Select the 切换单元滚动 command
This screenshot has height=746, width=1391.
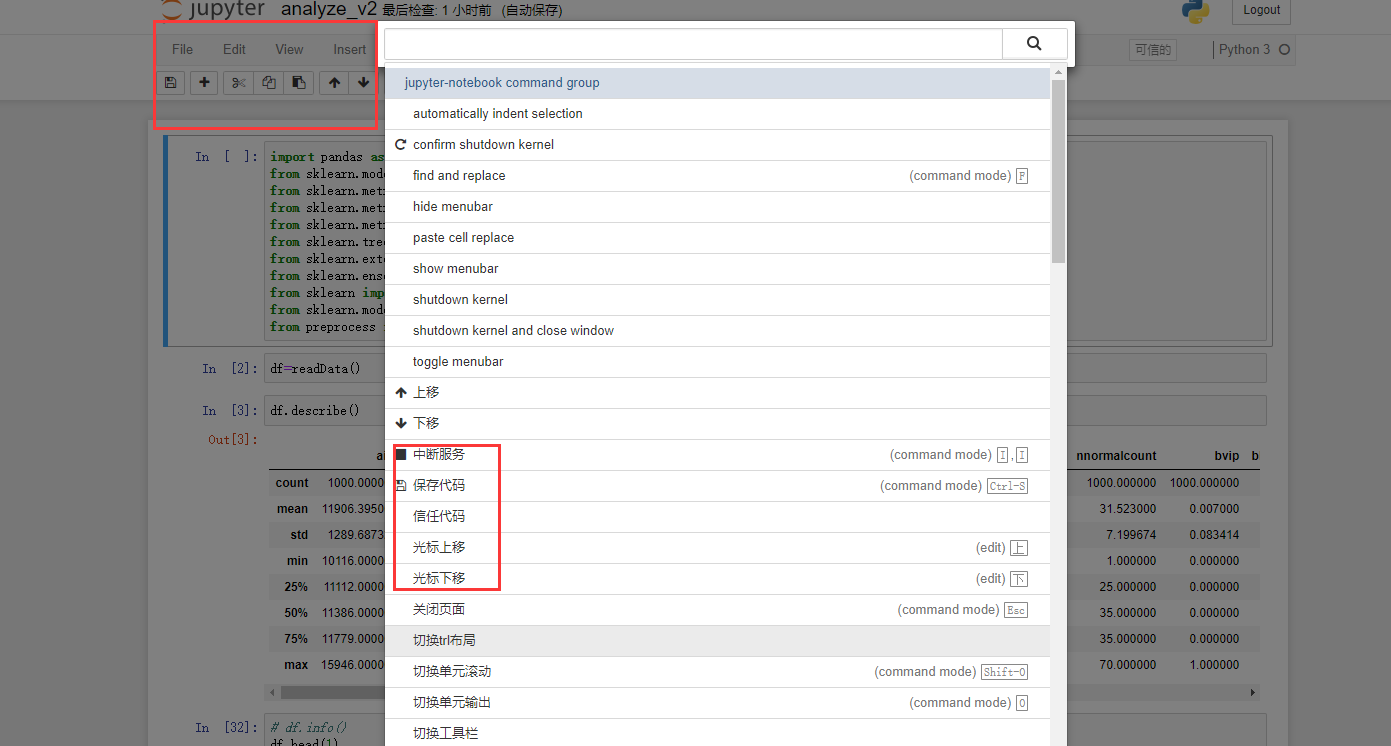718,672
